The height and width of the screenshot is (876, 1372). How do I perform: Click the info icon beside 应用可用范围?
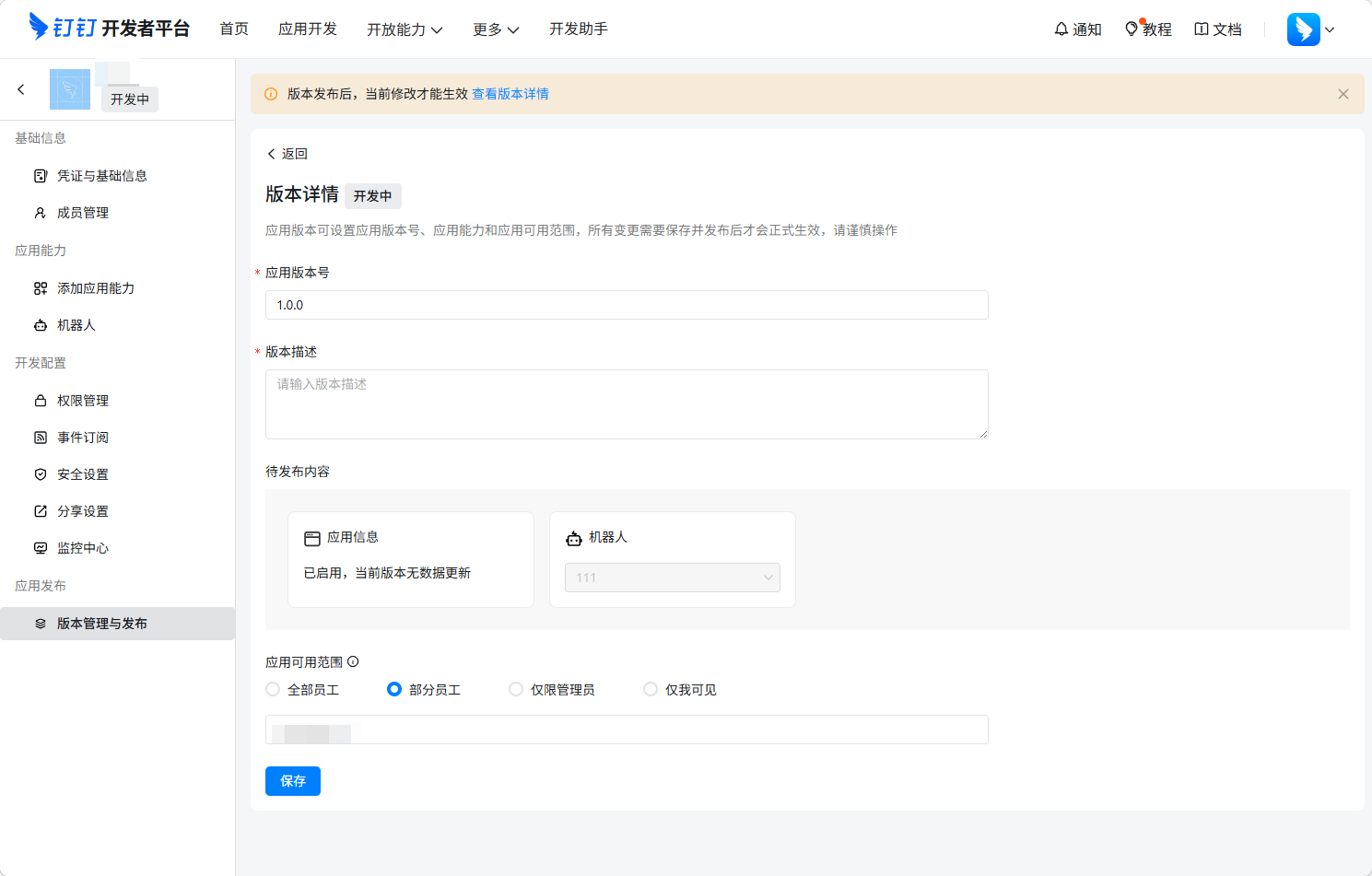point(353,661)
